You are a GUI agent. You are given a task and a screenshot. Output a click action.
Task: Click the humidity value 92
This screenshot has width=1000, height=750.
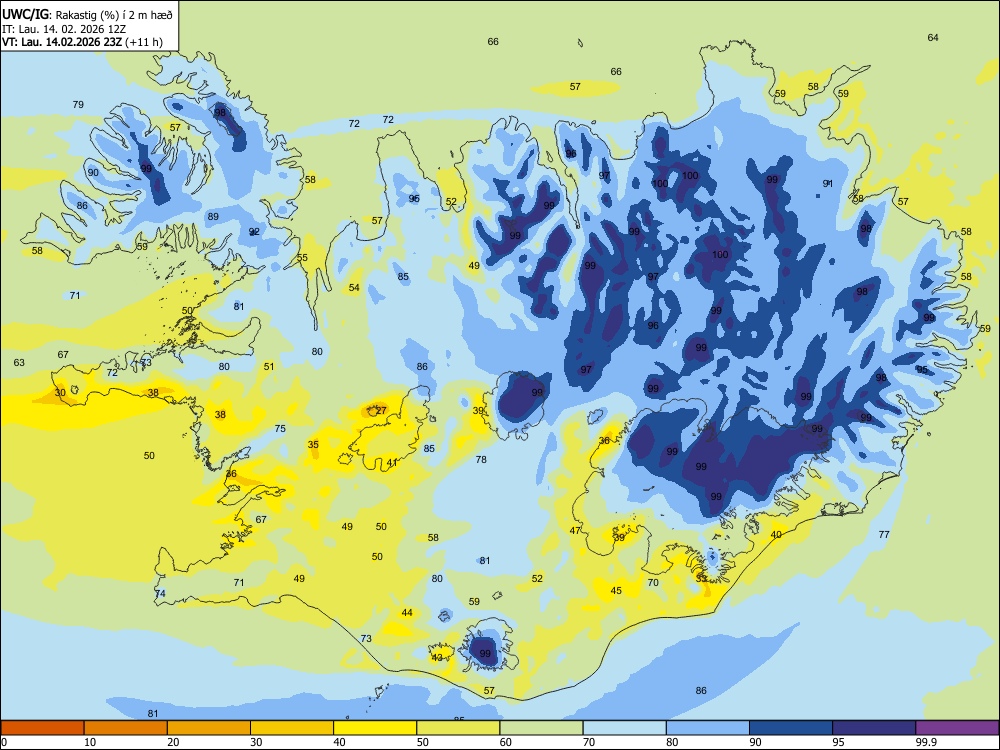click(254, 232)
